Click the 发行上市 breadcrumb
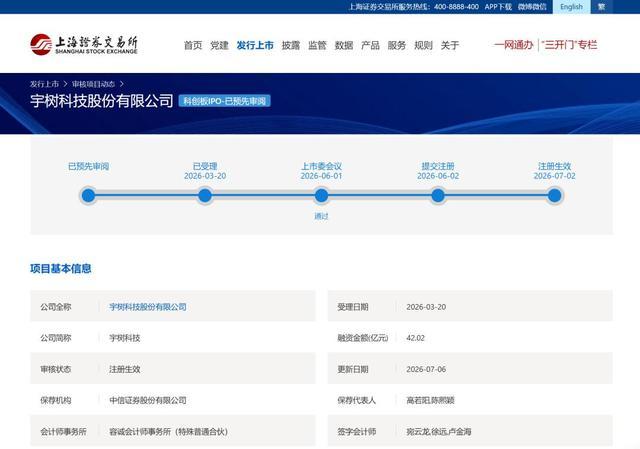640x449 pixels. [44, 84]
